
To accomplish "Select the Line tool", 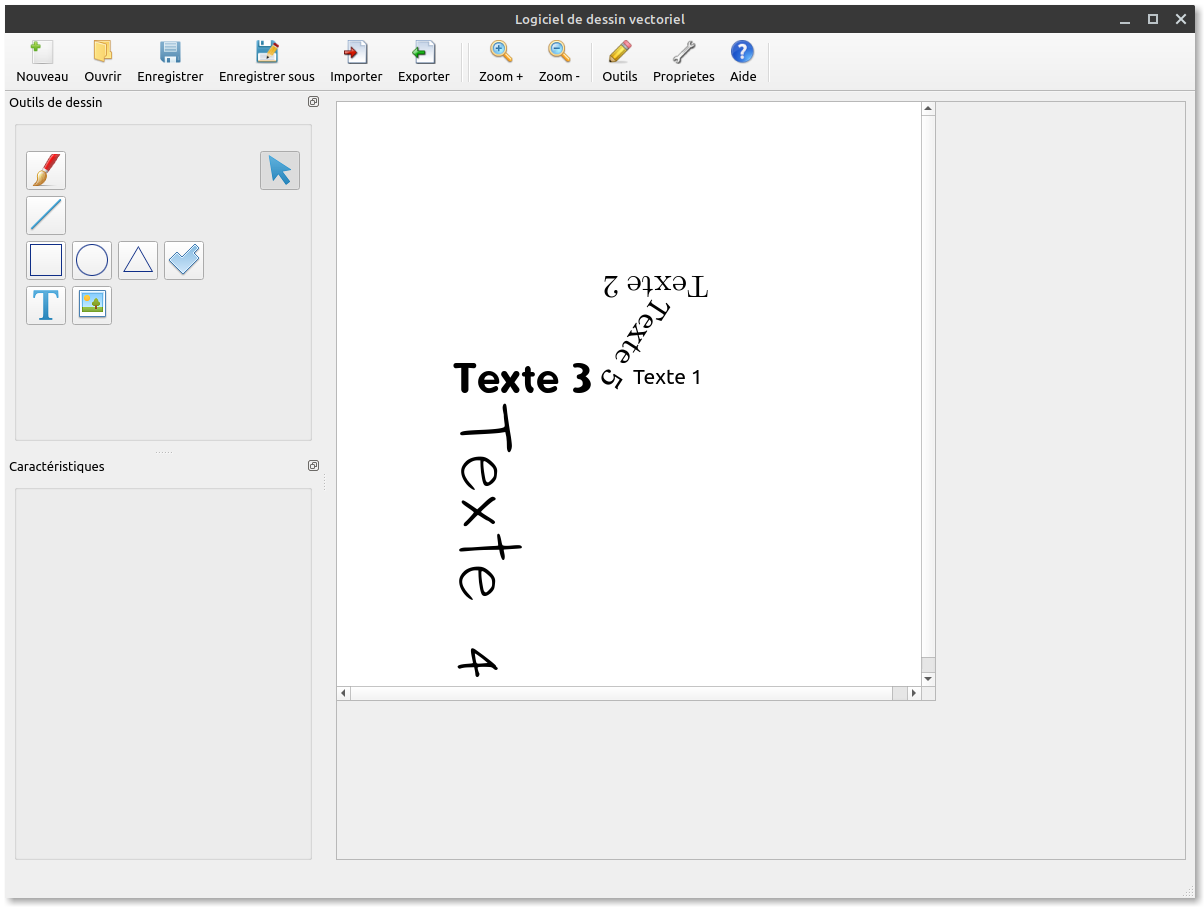I will point(45,215).
